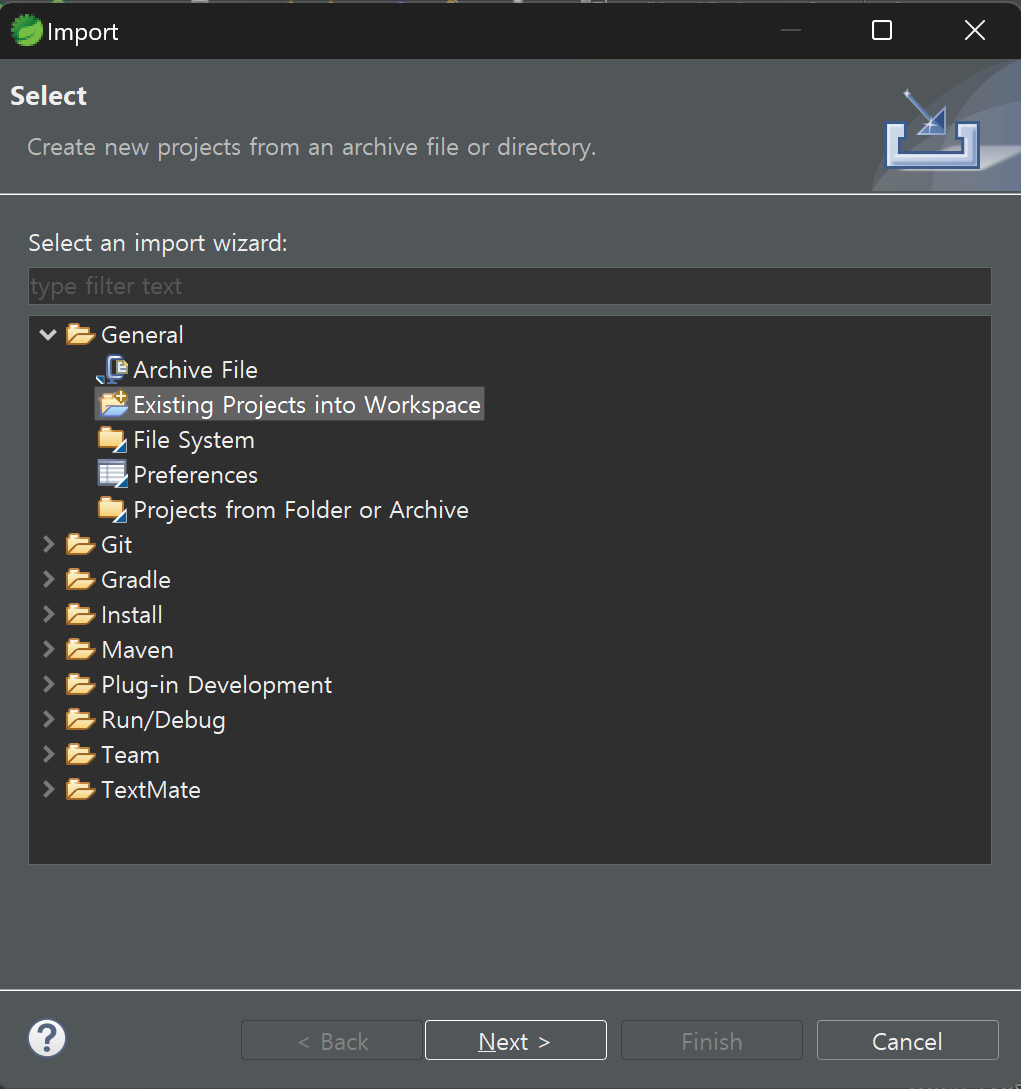The height and width of the screenshot is (1089, 1021).
Task: Select the Plug-in Development row label
Action: (x=217, y=685)
